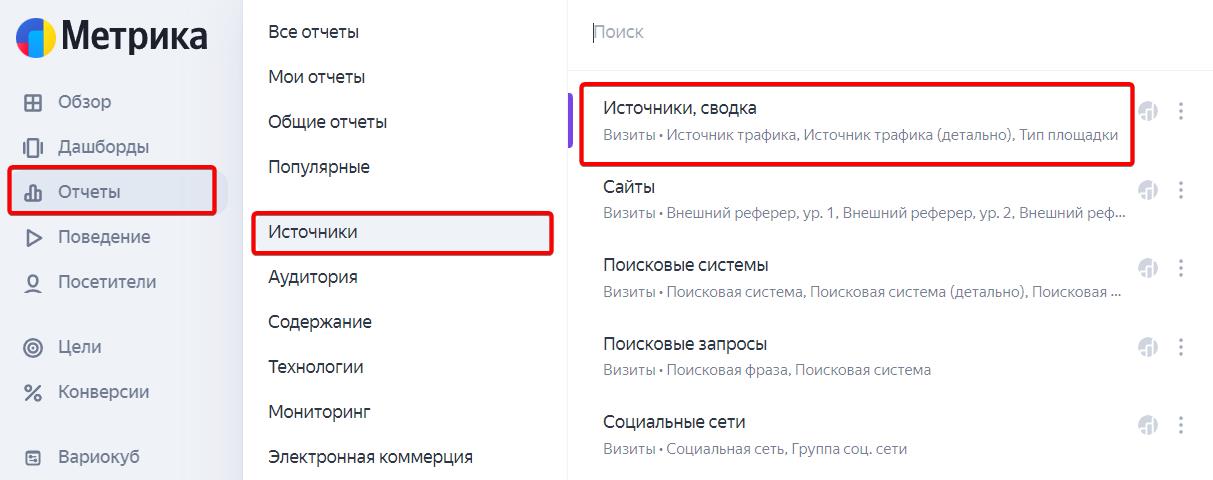Click the Конверсии percent icon

(33, 393)
